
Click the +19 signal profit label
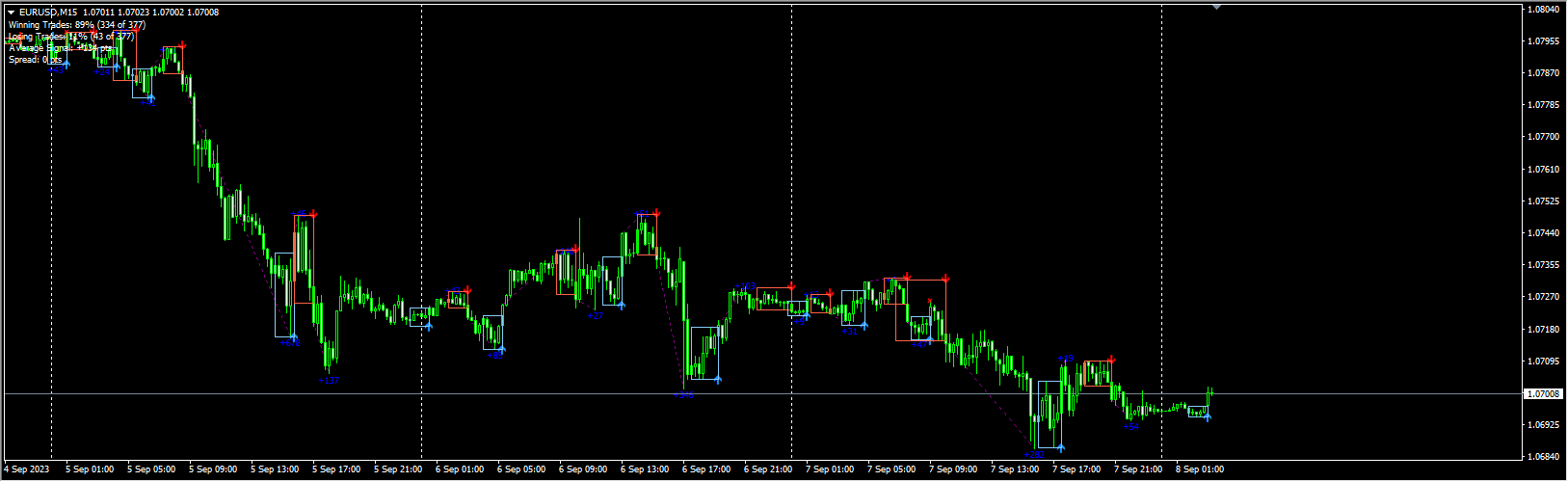1066,359
